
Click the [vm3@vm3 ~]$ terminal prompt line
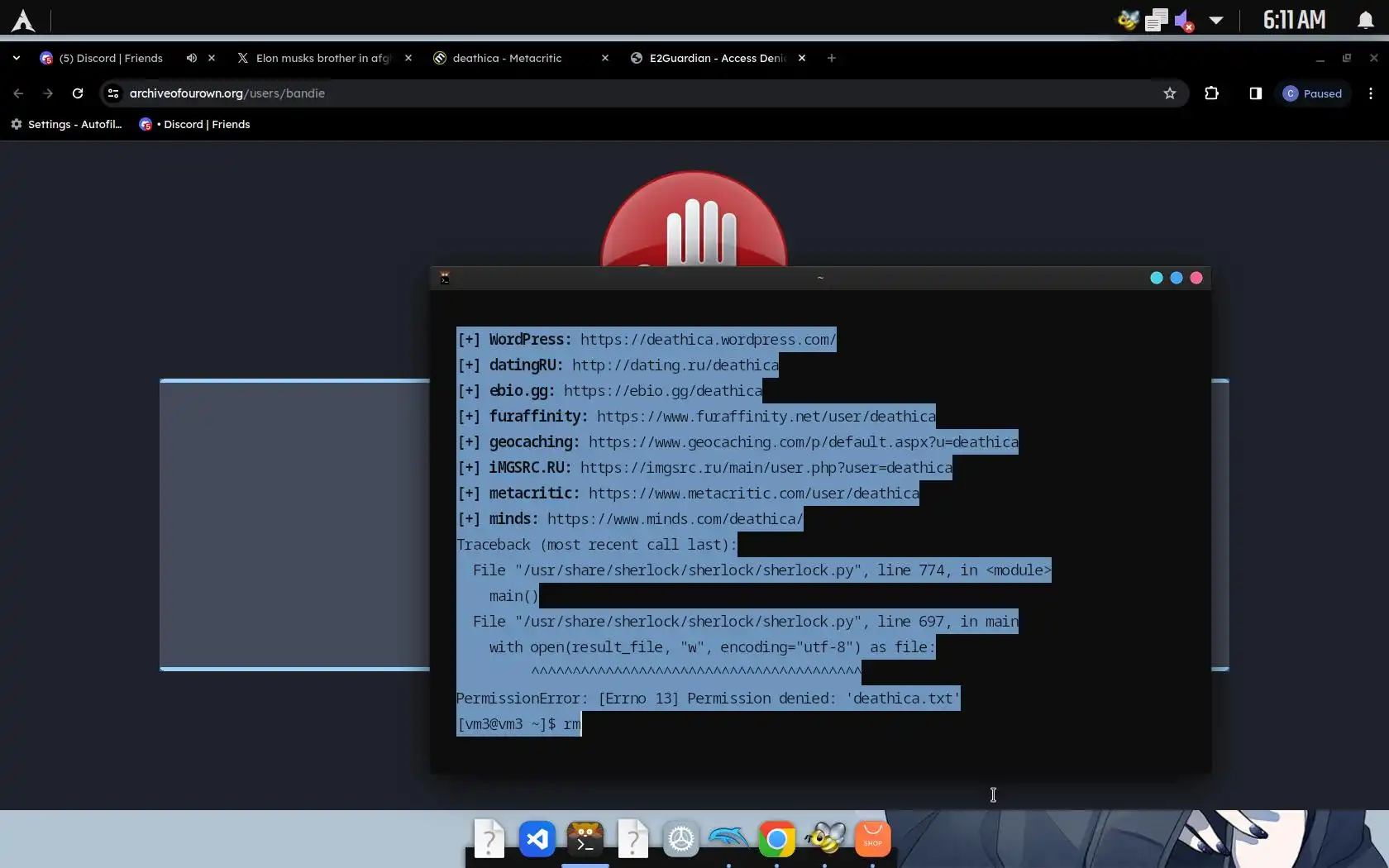518,724
